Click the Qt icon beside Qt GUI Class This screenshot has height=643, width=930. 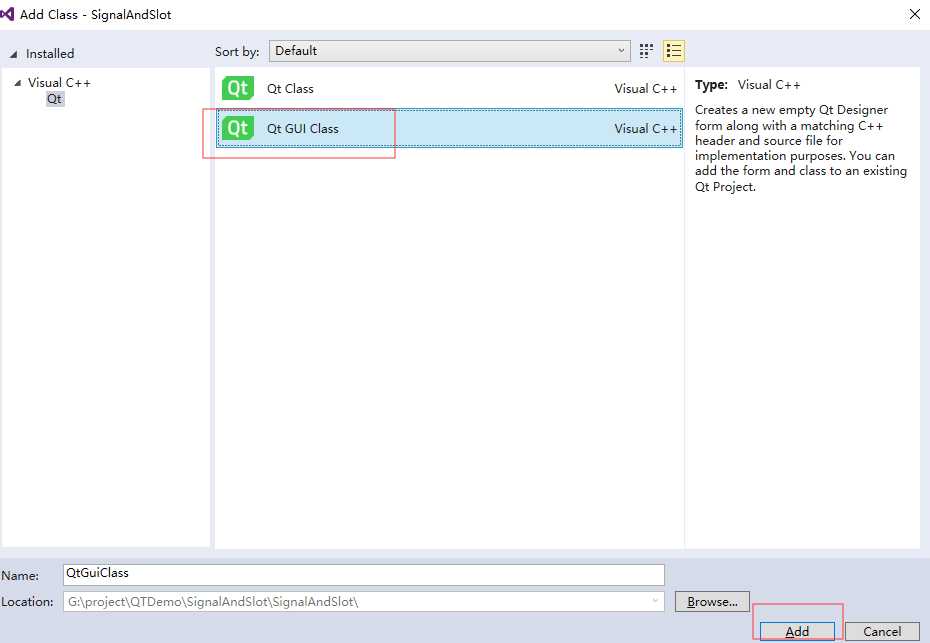click(x=238, y=128)
